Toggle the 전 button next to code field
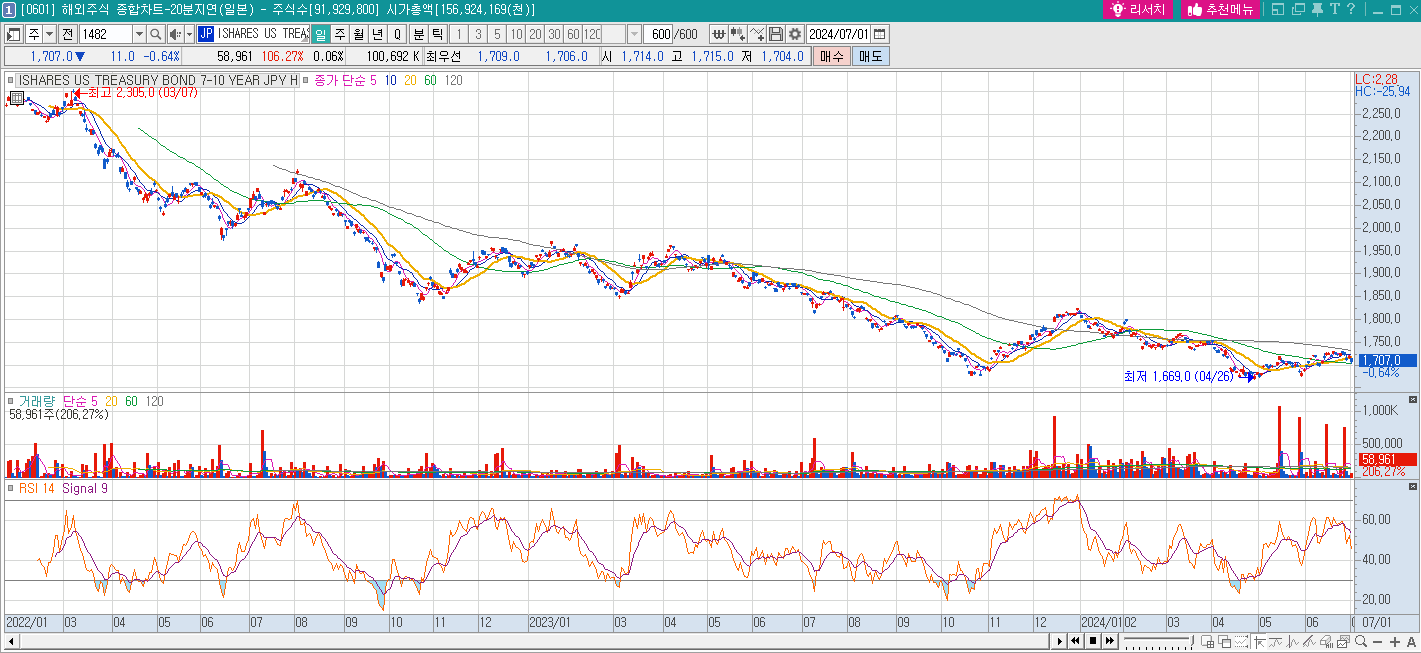 point(68,34)
